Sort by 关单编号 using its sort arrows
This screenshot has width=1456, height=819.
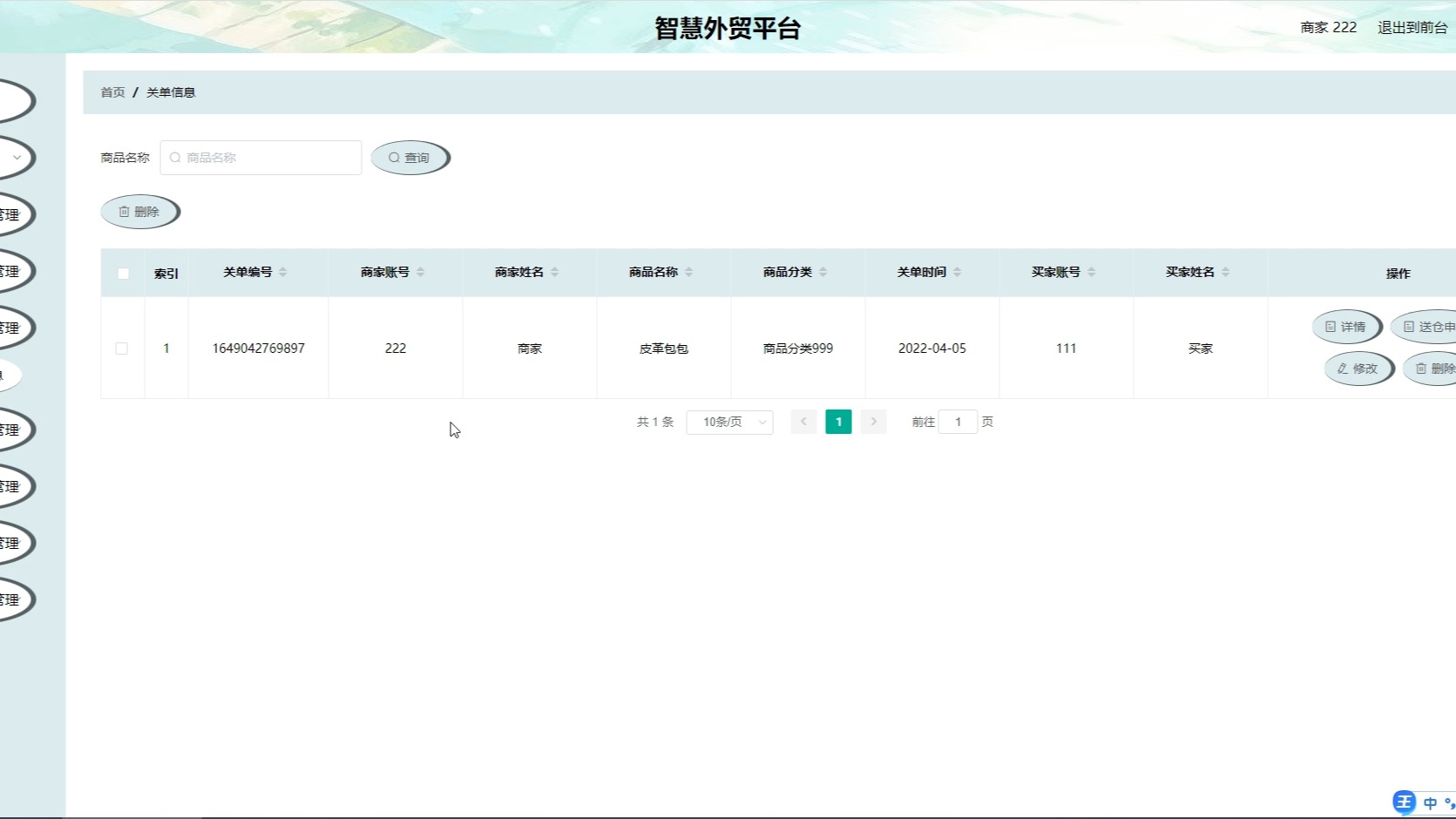[x=282, y=273]
